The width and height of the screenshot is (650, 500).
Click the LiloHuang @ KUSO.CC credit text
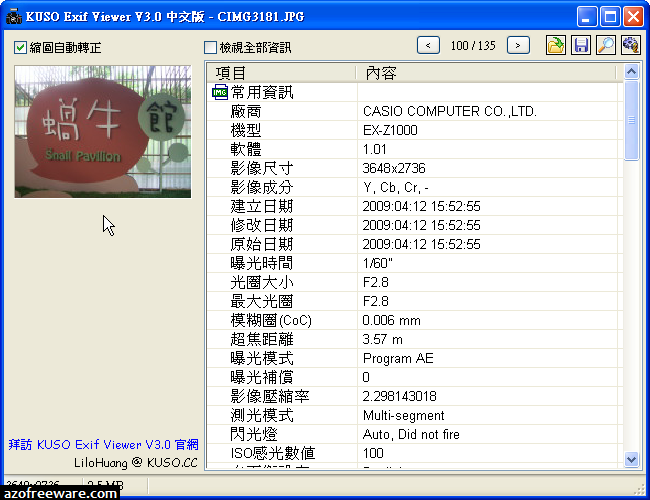tap(136, 462)
